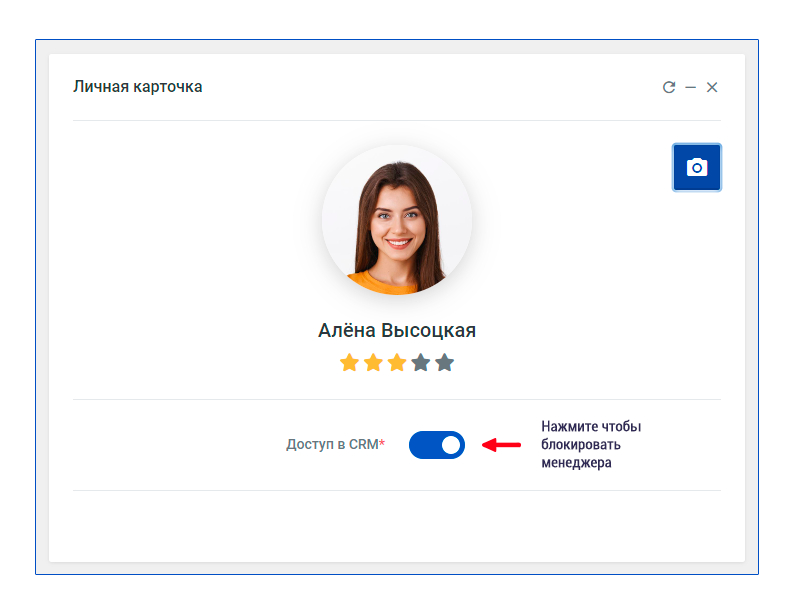Set rating to the fourth star
The width and height of the screenshot is (796, 609).
pyautogui.click(x=421, y=363)
